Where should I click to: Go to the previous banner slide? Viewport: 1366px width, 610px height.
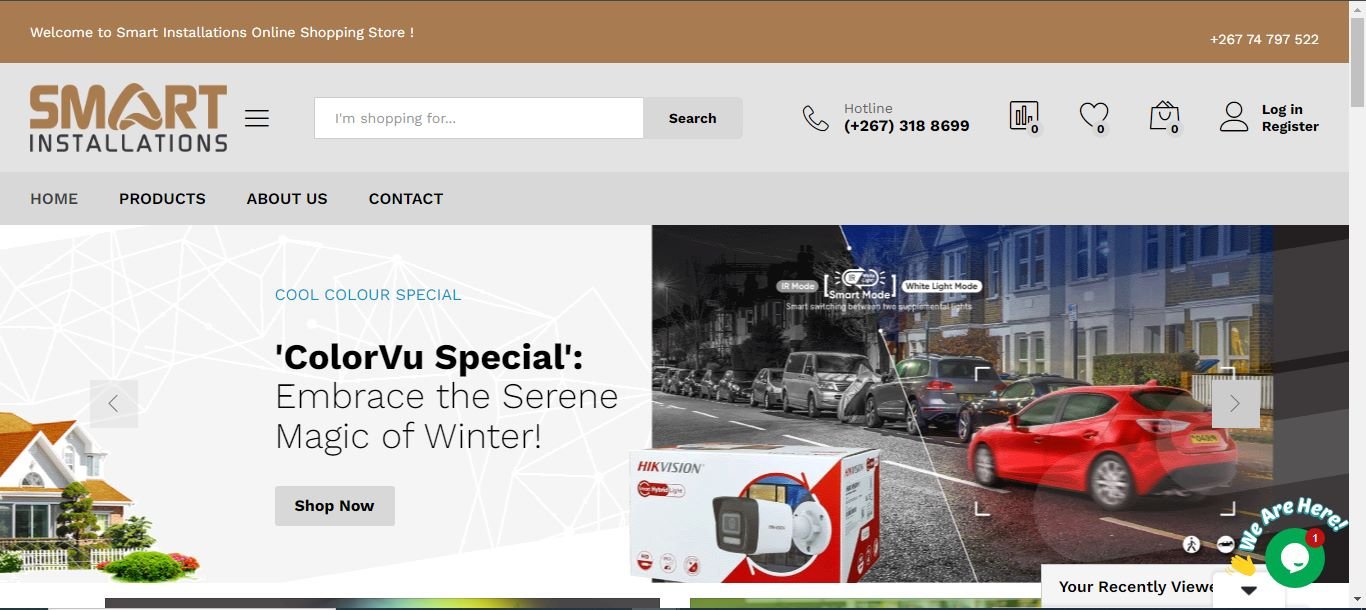tap(114, 404)
